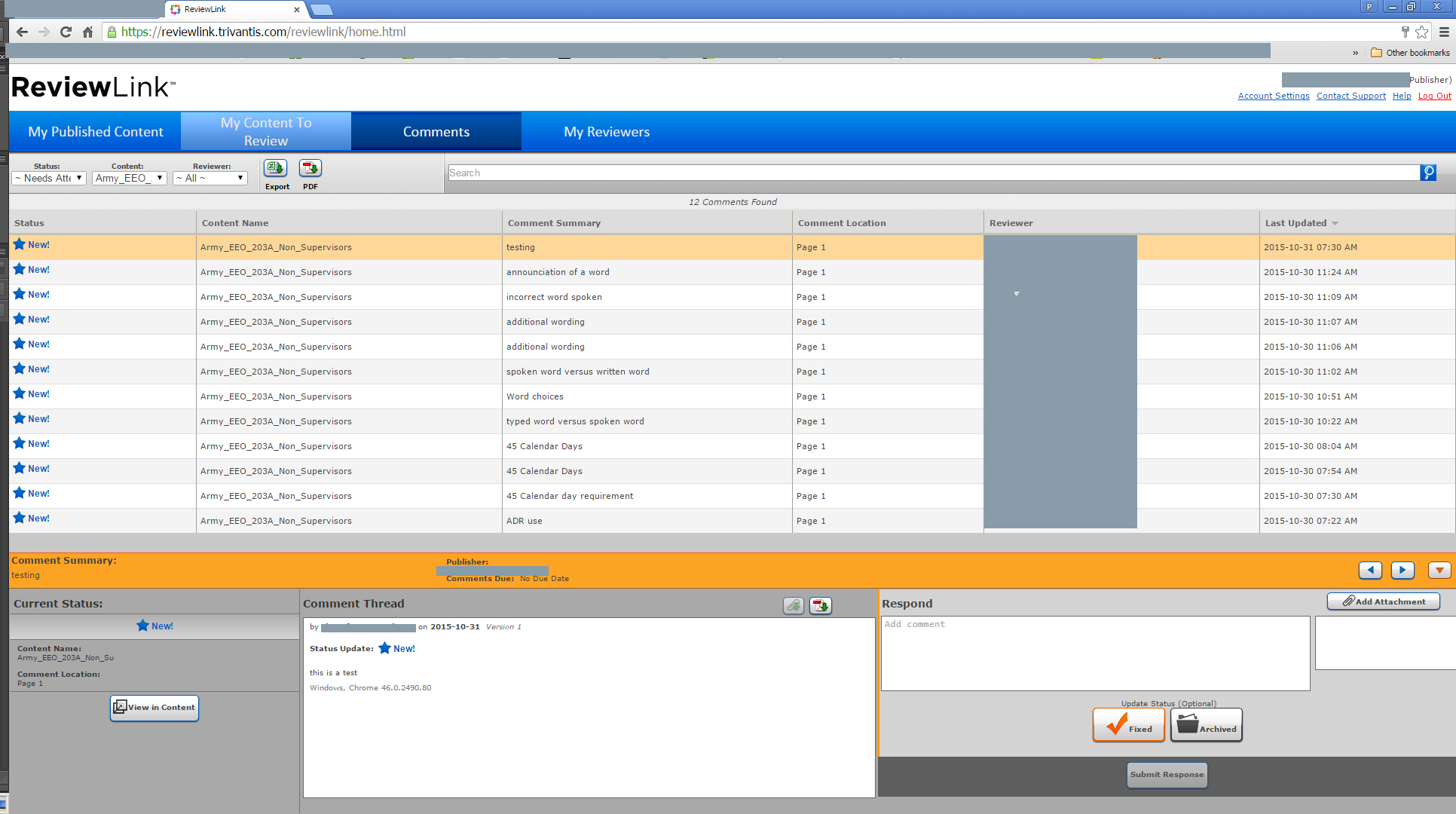Screen dimensions: 1456x814
Task: Switch to My Published Content tab
Action: tap(96, 132)
